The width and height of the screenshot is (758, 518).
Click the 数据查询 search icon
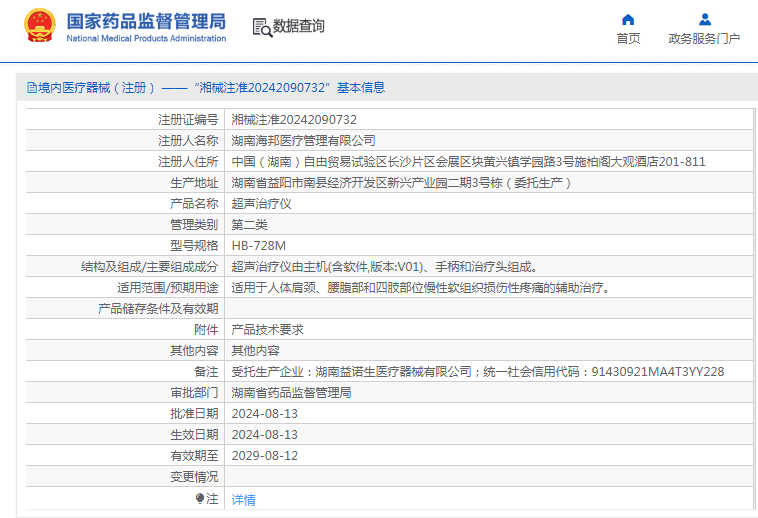[x=262, y=27]
